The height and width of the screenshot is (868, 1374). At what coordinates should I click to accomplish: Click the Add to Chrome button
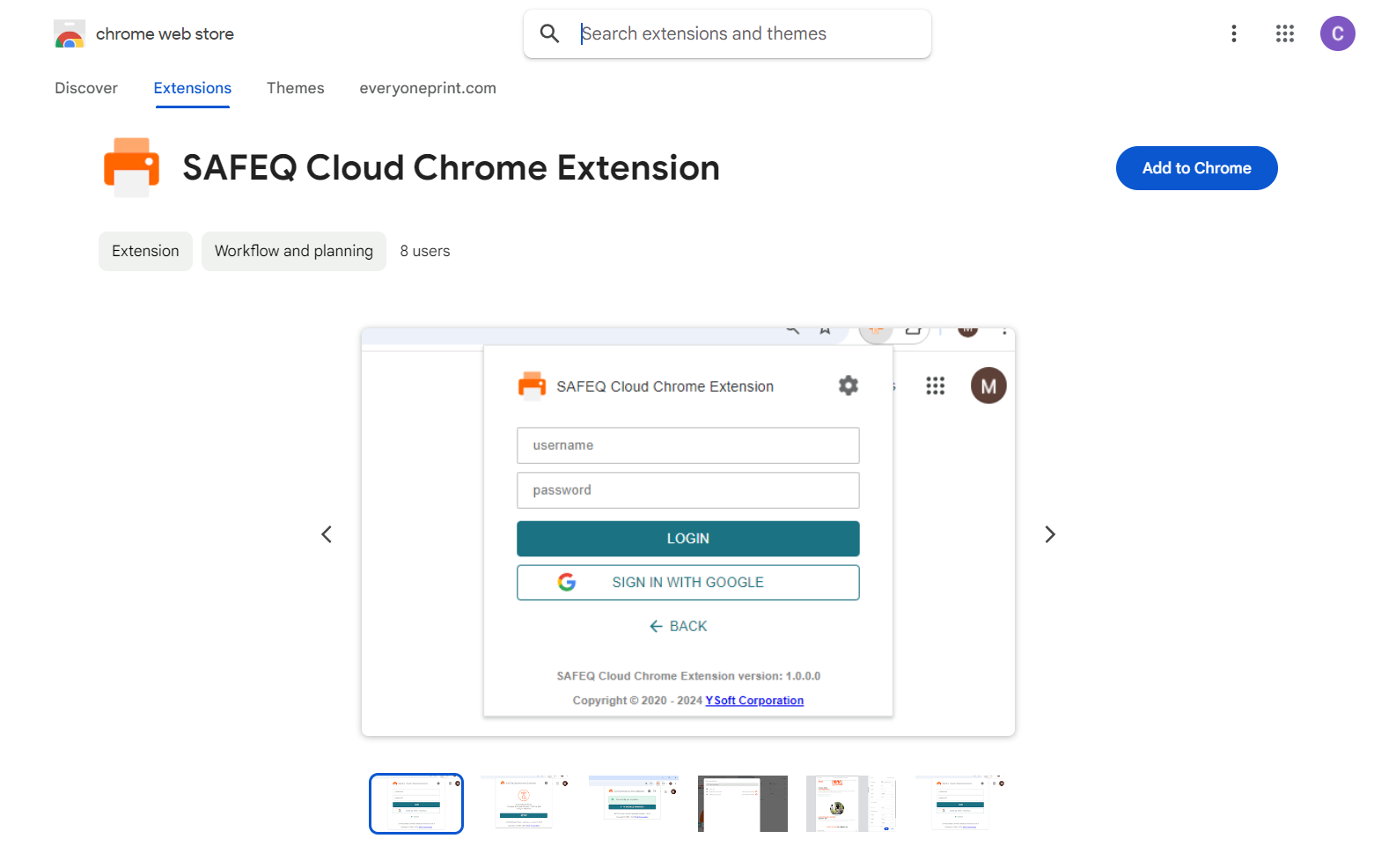pyautogui.click(x=1196, y=168)
